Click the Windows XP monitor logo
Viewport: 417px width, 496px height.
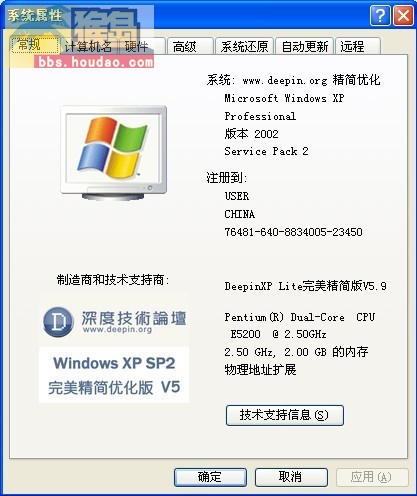pyautogui.click(x=114, y=153)
